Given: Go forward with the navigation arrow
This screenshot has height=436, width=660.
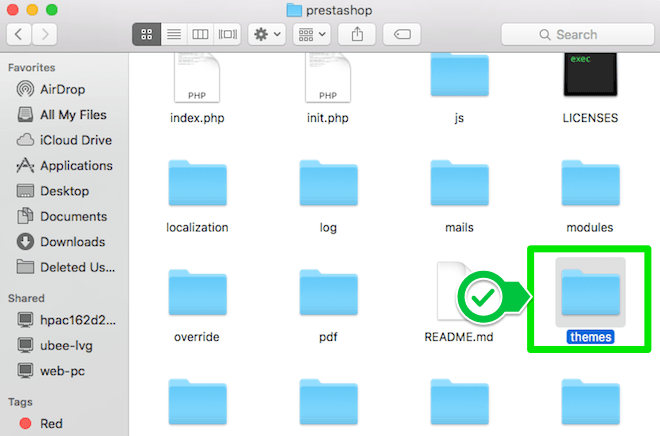Looking at the screenshot, I should [45, 34].
